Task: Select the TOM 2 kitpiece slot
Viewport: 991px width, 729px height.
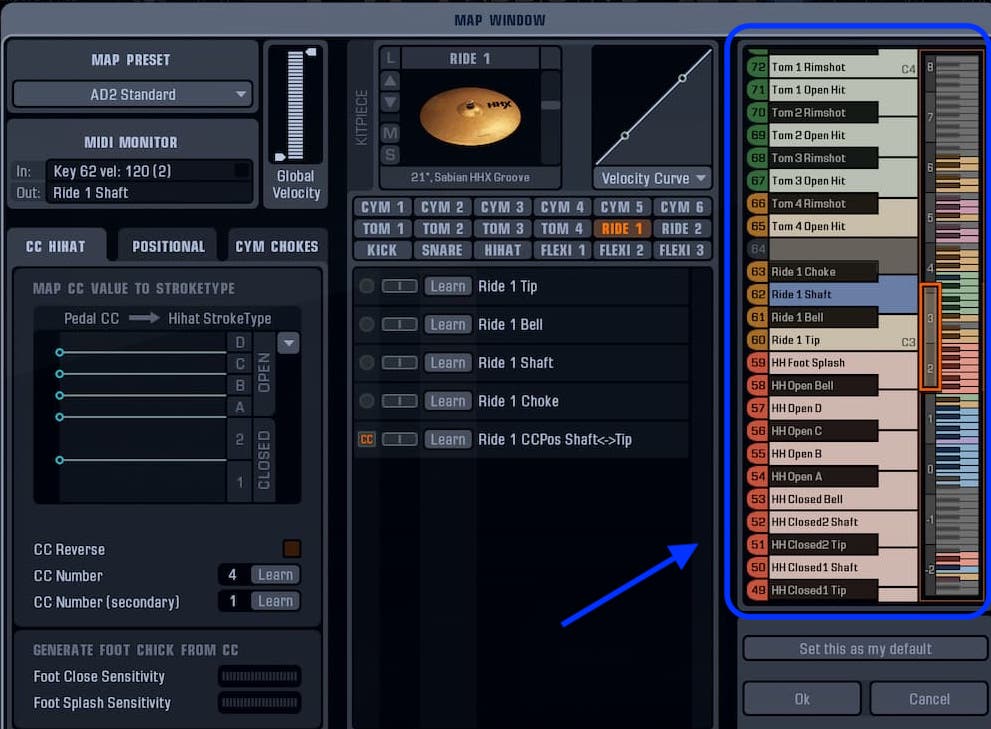Action: pos(442,229)
